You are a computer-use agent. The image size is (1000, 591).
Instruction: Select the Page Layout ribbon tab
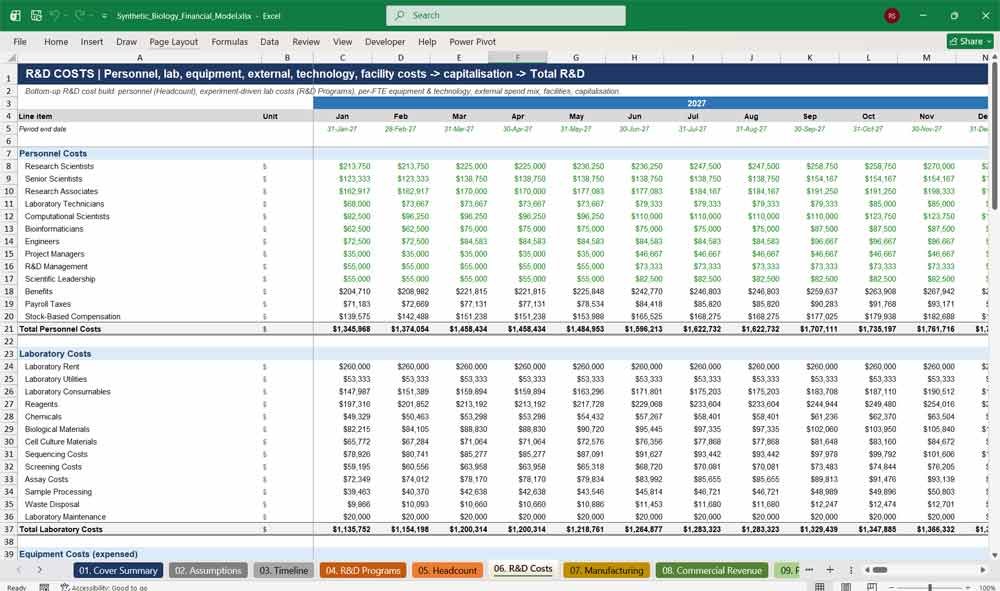point(173,41)
